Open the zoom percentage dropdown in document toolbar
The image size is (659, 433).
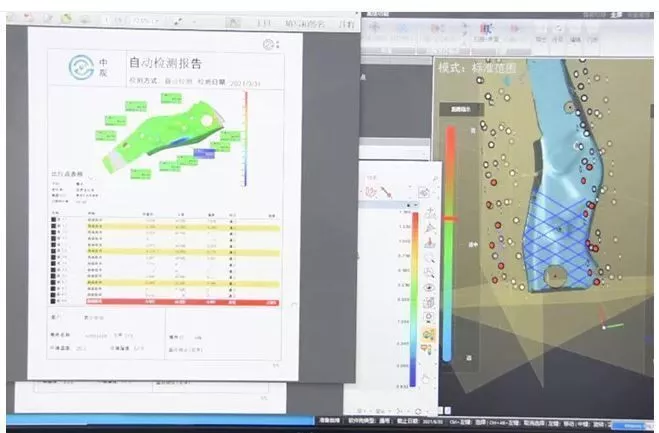pos(137,18)
